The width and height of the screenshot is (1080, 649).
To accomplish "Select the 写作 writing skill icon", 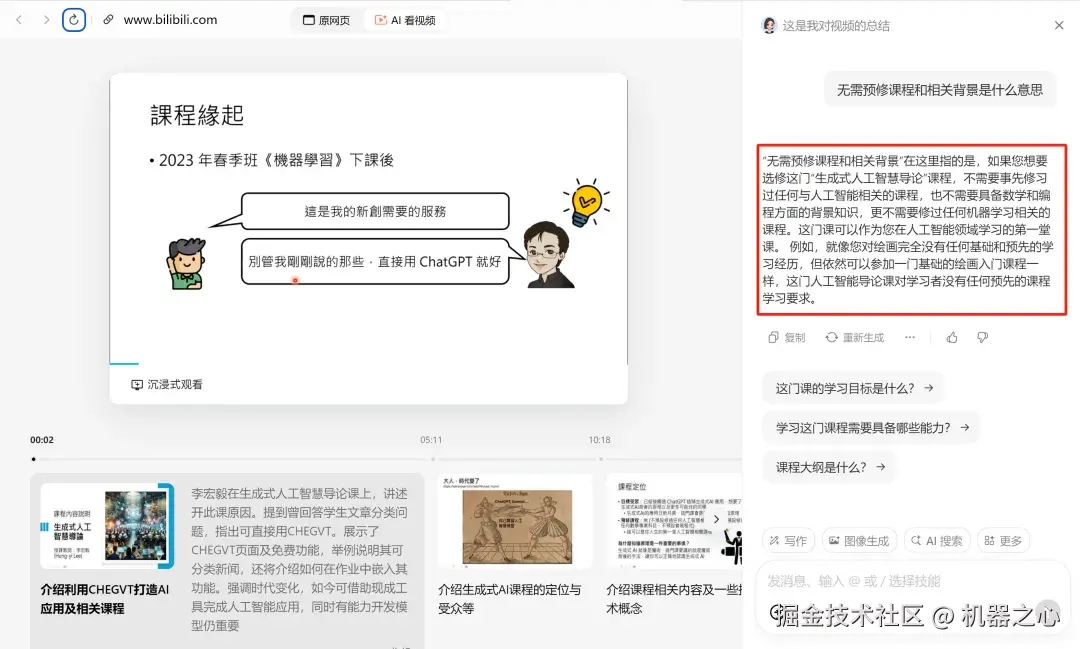I will coord(788,540).
